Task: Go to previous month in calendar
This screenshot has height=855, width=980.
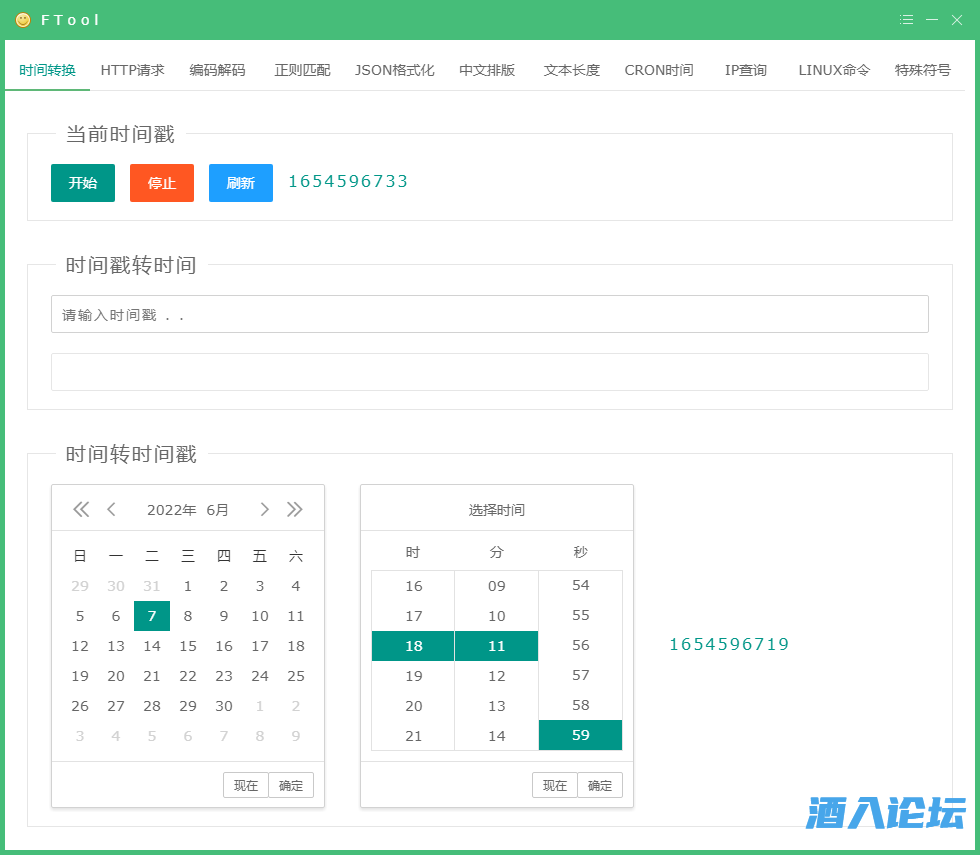Action: tap(111, 509)
